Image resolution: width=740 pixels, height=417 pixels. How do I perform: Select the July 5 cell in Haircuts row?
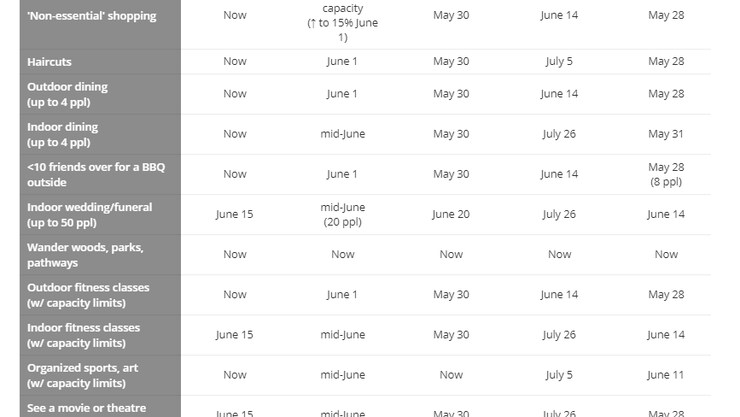tap(559, 62)
